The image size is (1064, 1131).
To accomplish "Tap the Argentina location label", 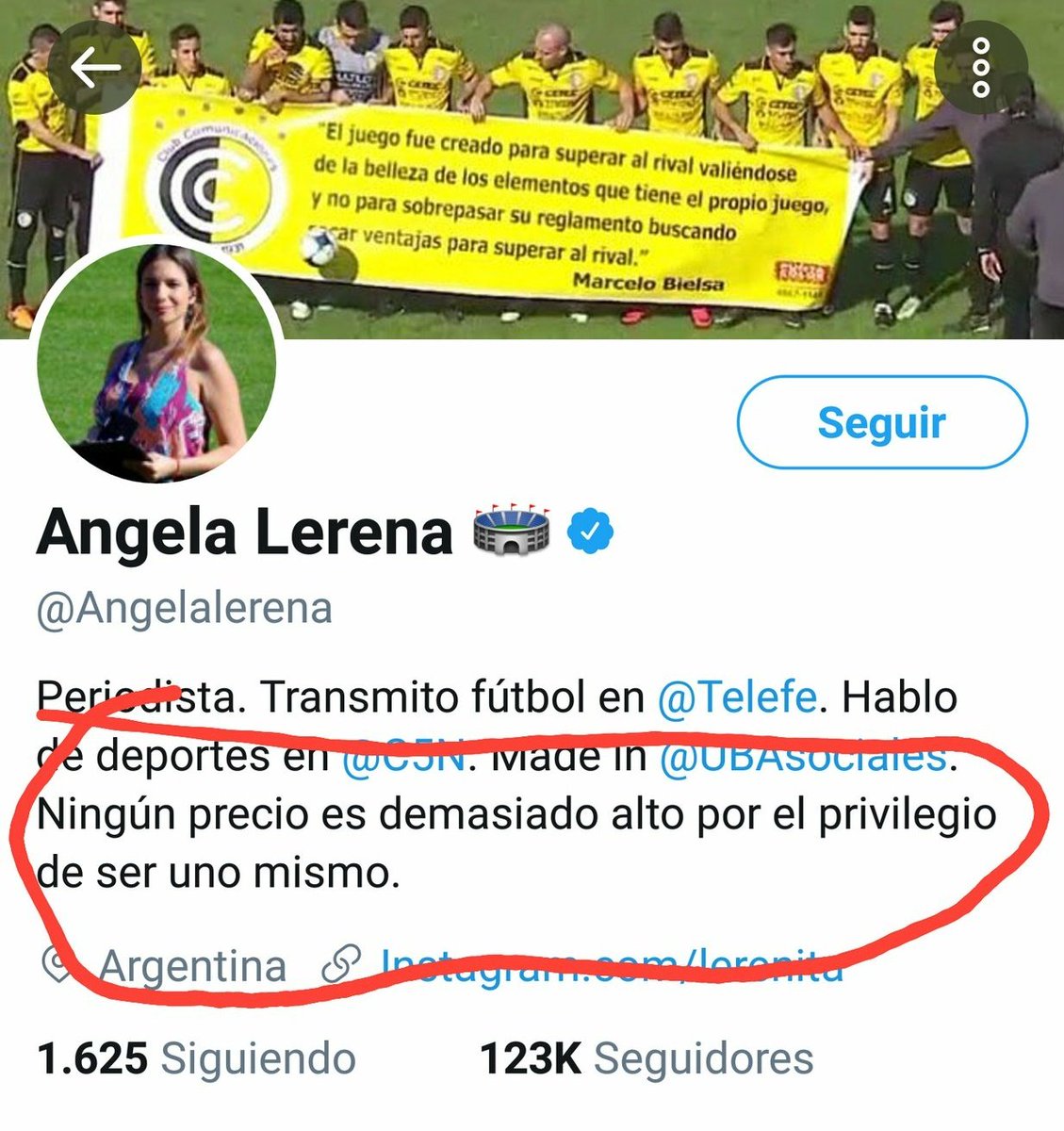I will click(x=193, y=967).
